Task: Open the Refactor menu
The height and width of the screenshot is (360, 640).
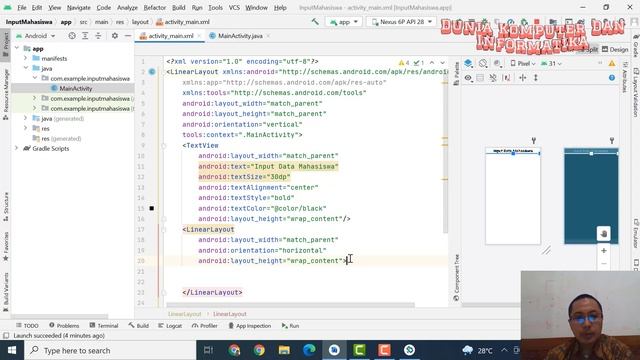Action: [x=155, y=8]
